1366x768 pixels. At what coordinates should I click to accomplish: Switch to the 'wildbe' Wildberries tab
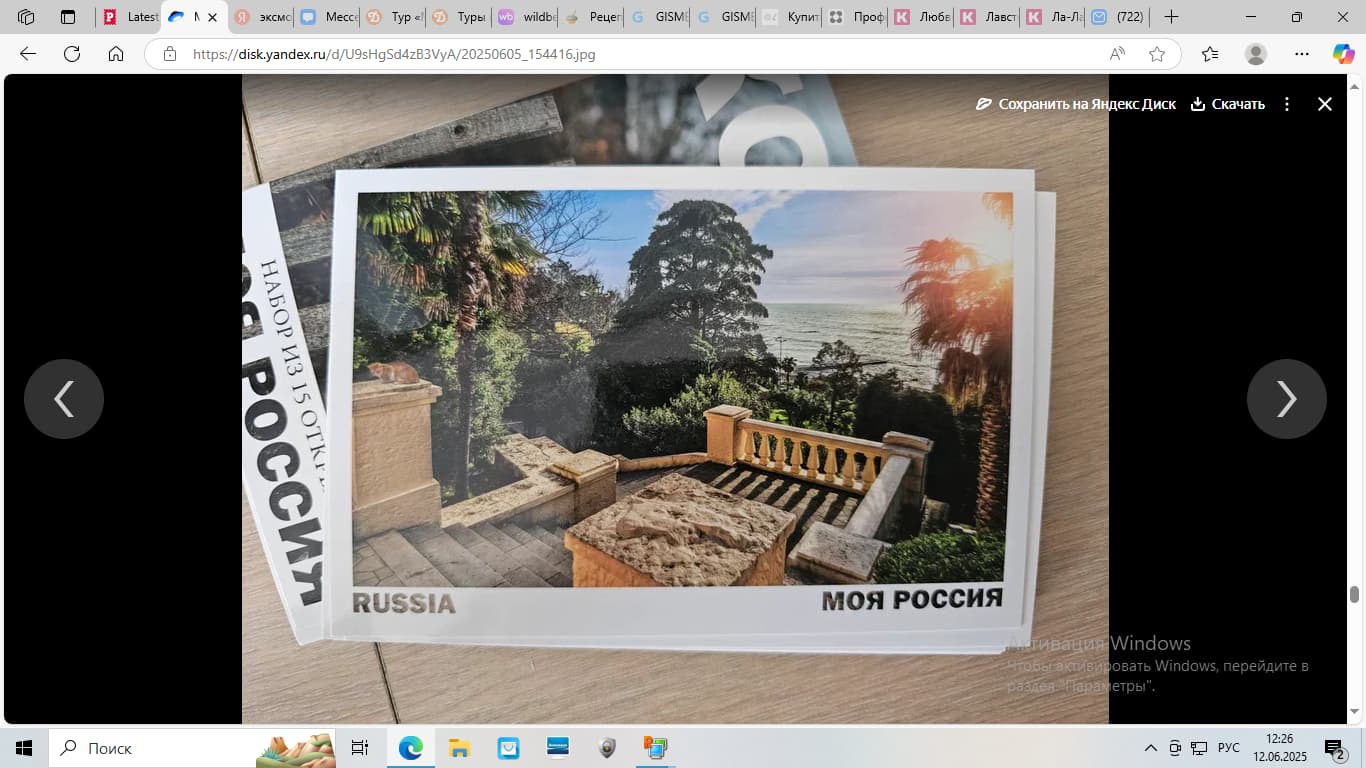click(x=523, y=17)
